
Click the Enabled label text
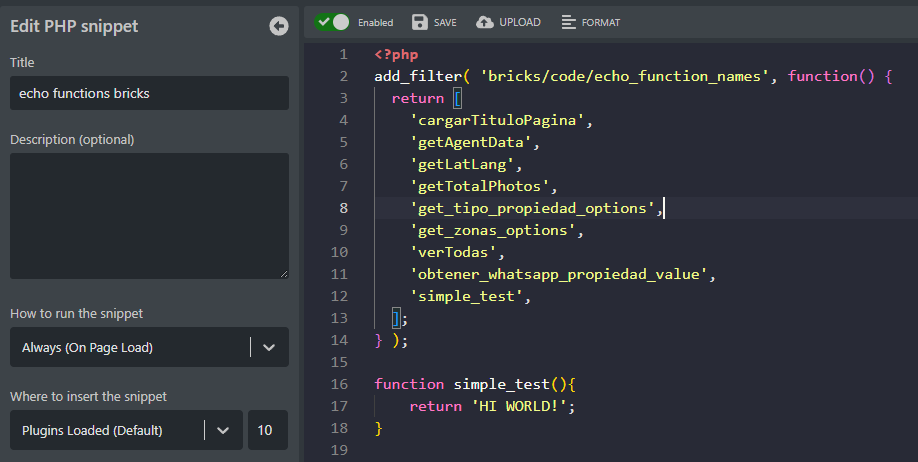[x=376, y=23]
